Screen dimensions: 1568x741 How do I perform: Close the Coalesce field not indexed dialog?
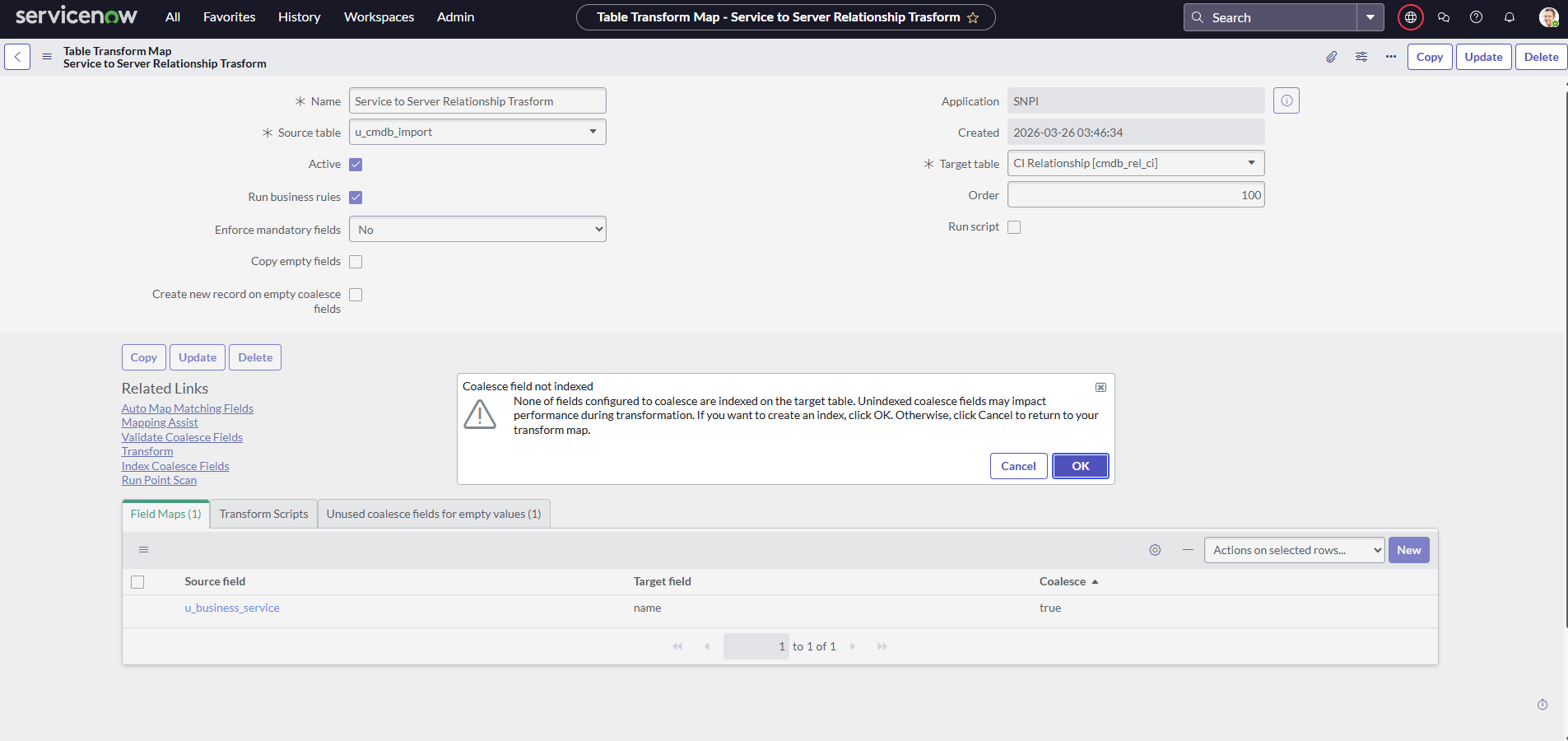(1100, 387)
